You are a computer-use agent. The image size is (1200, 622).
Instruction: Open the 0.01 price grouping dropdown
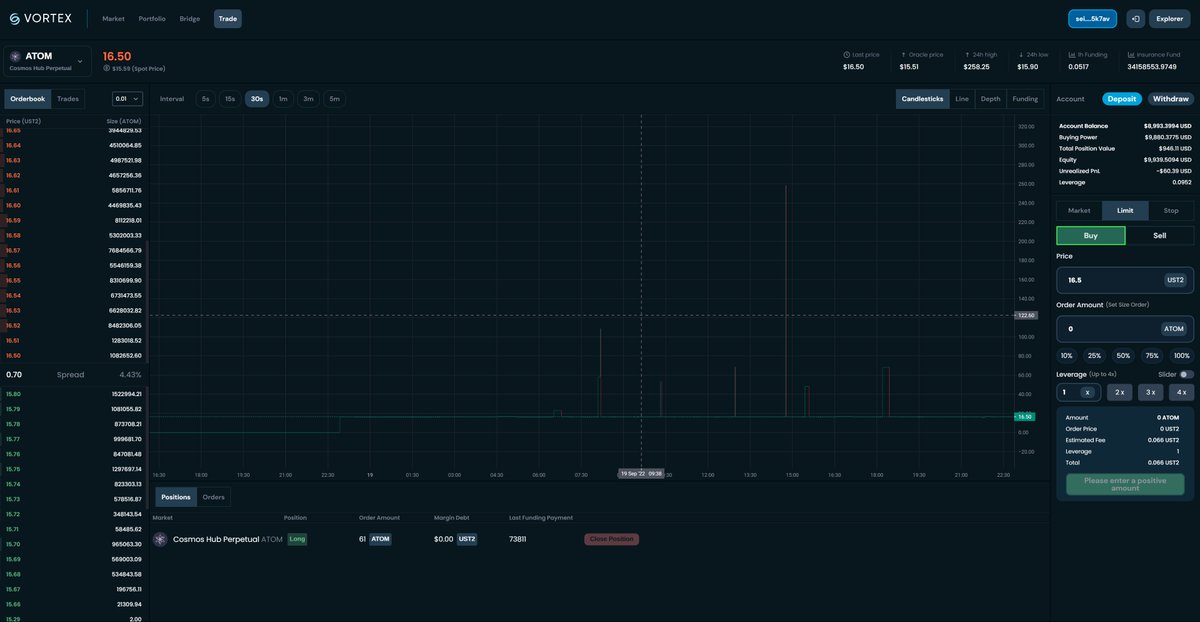coord(128,99)
